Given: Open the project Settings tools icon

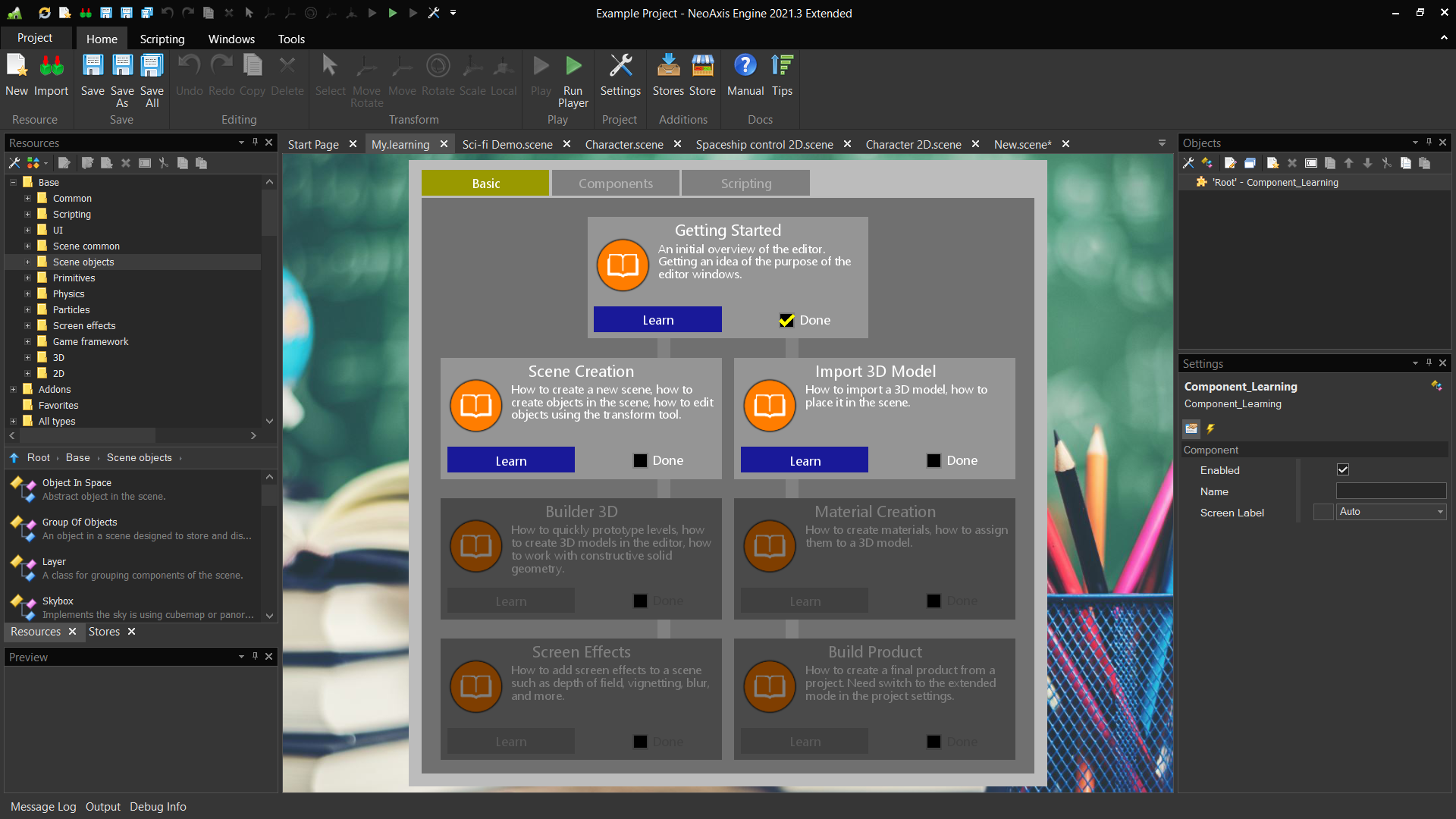Looking at the screenshot, I should 620,67.
